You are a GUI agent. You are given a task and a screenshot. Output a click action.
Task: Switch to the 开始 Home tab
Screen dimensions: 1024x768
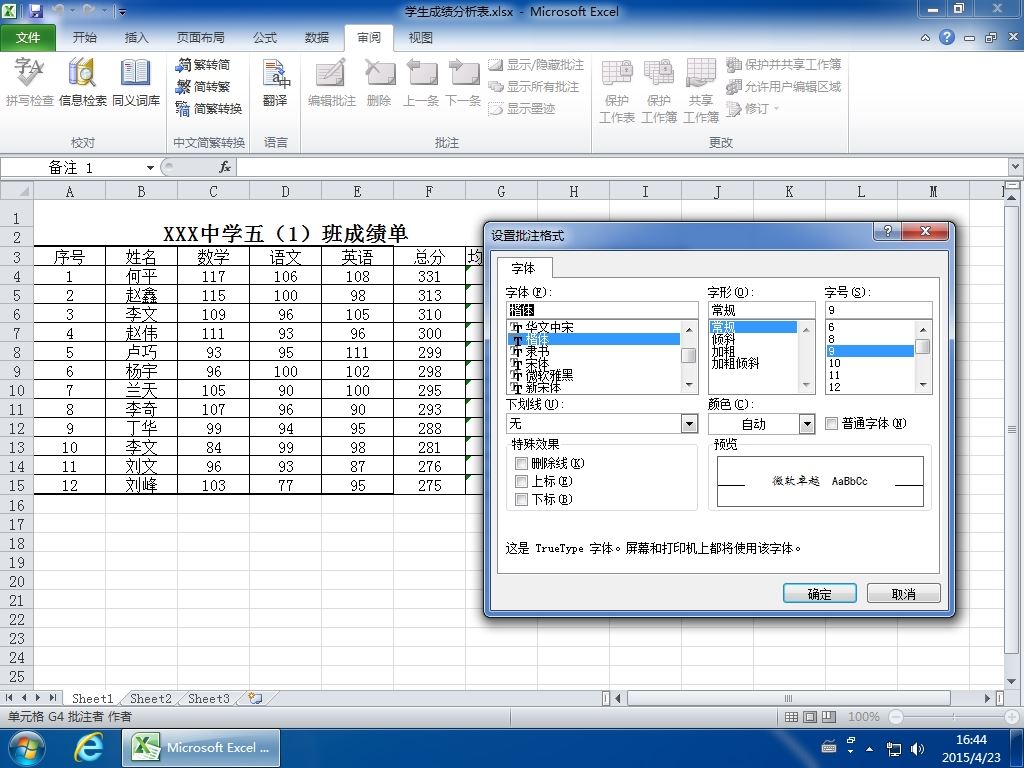84,38
